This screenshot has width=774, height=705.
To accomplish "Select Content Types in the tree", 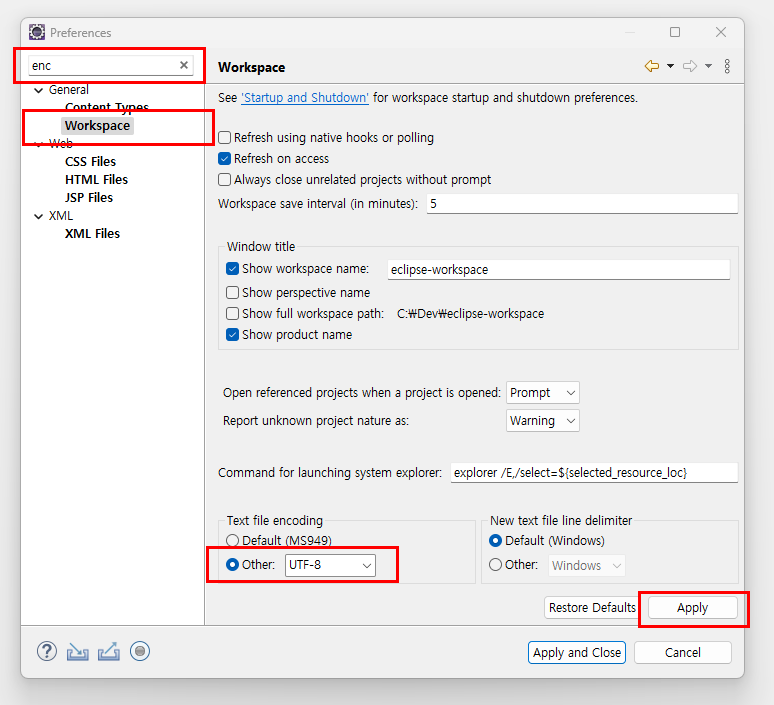I will tap(107, 107).
